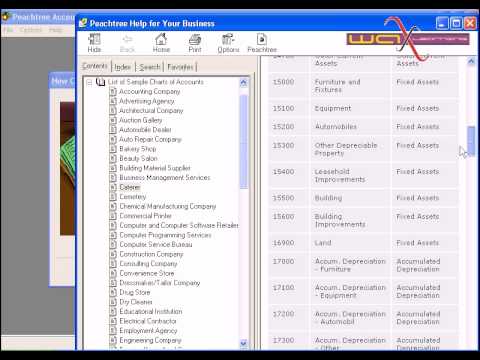
Task: Open Educational Institution topic
Action: click(151, 311)
